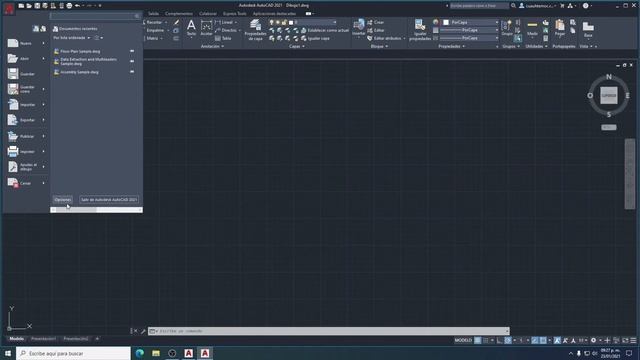The image size is (640, 360).
Task: Click Igualar propiedades tool
Action: tap(420, 30)
